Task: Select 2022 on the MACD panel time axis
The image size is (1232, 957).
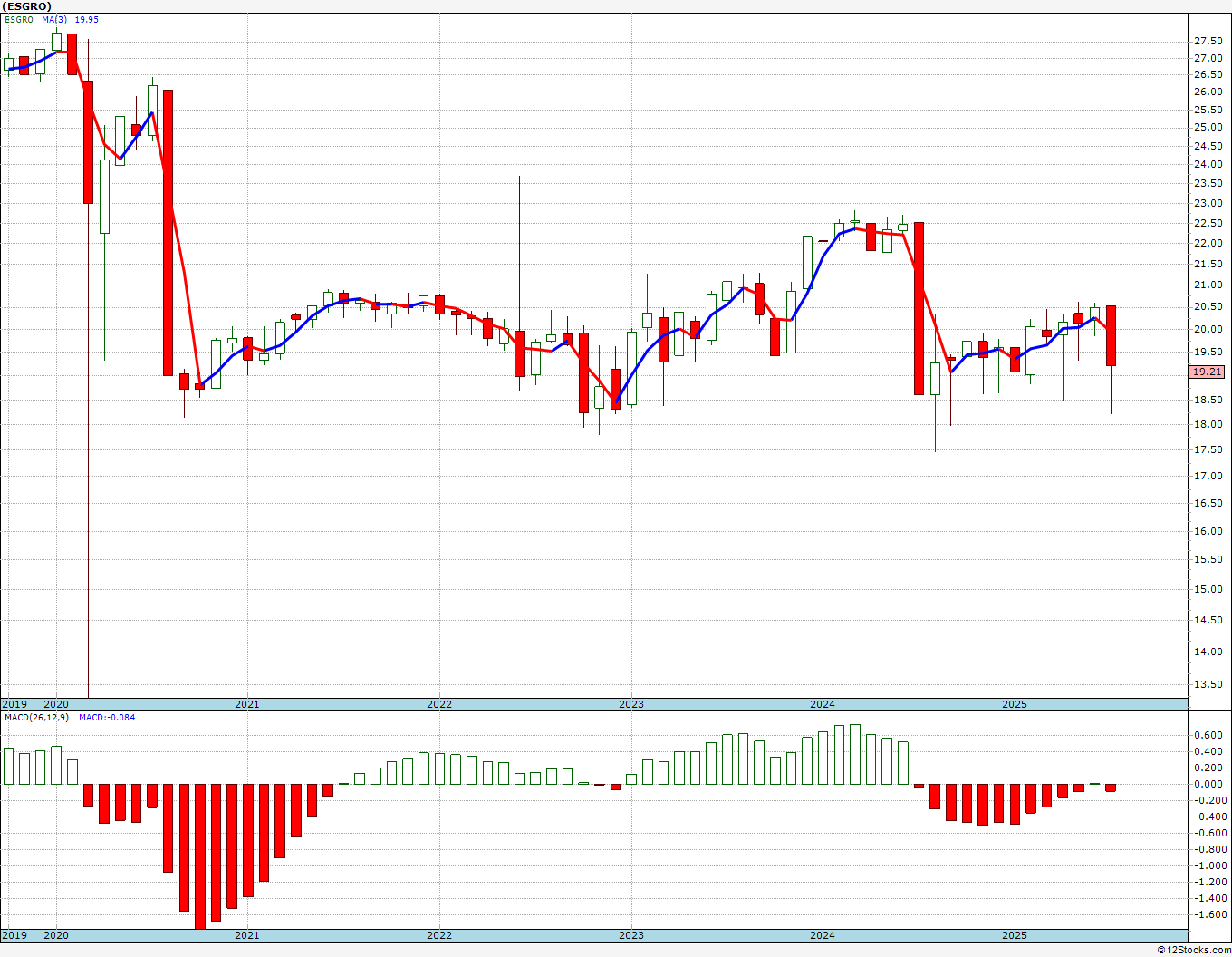Action: click(x=439, y=935)
